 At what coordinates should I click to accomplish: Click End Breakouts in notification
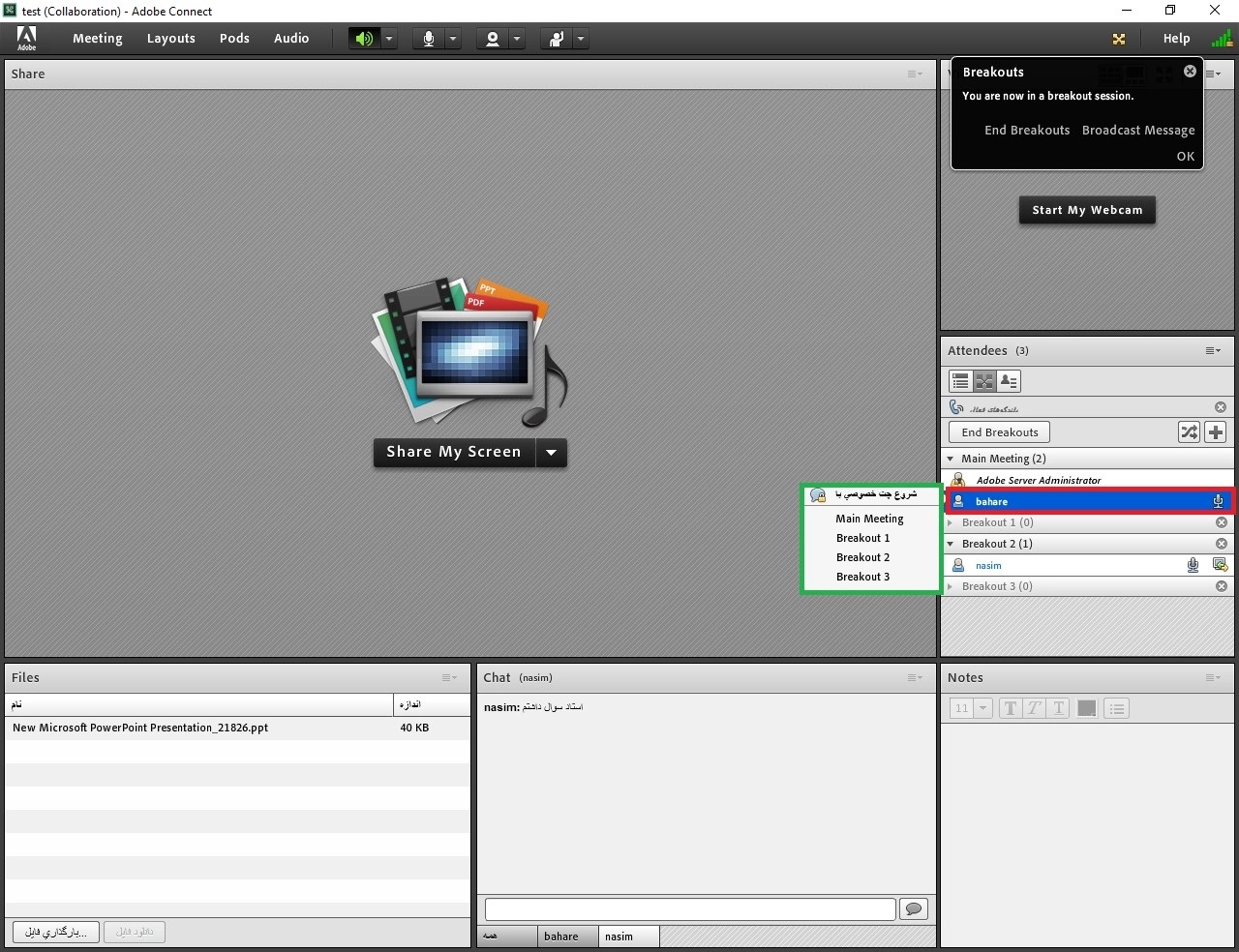pos(1027,130)
